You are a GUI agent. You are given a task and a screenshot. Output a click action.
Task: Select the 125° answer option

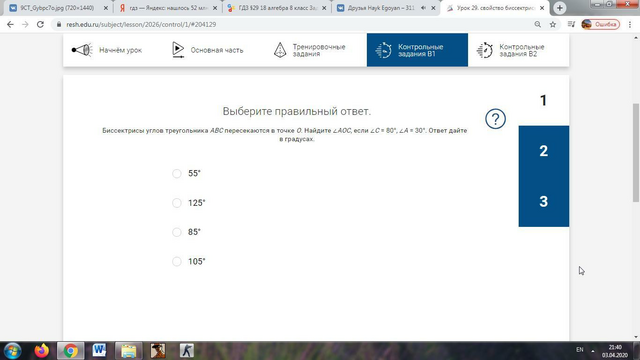point(176,203)
